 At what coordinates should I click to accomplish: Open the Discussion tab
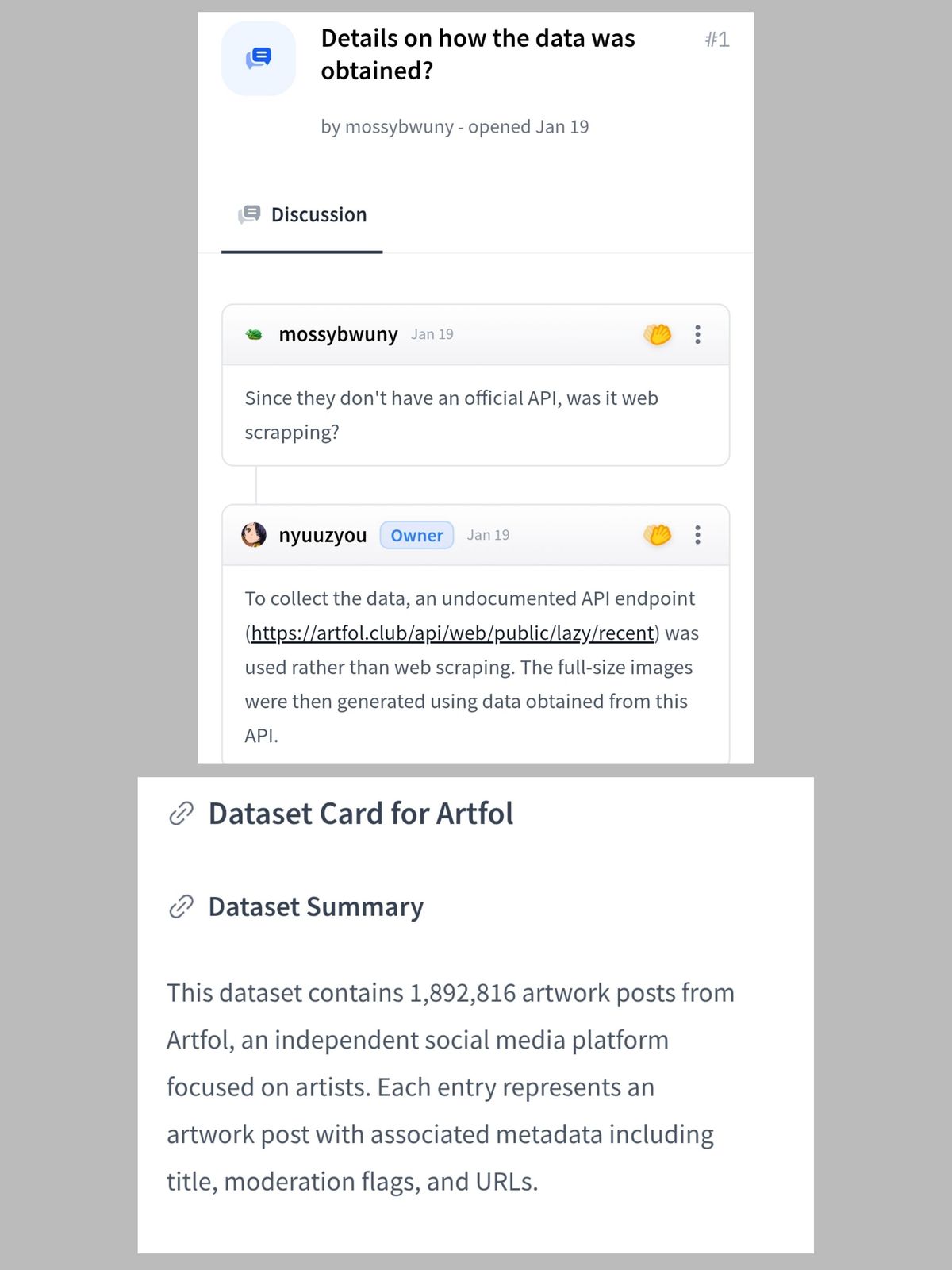click(x=302, y=215)
